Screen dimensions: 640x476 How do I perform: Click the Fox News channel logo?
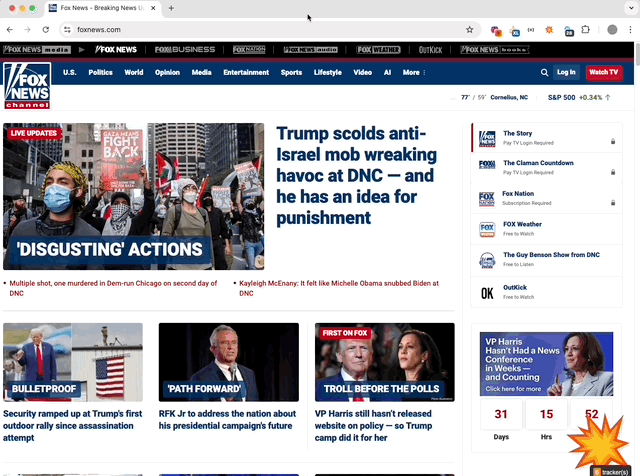pyautogui.click(x=27, y=85)
